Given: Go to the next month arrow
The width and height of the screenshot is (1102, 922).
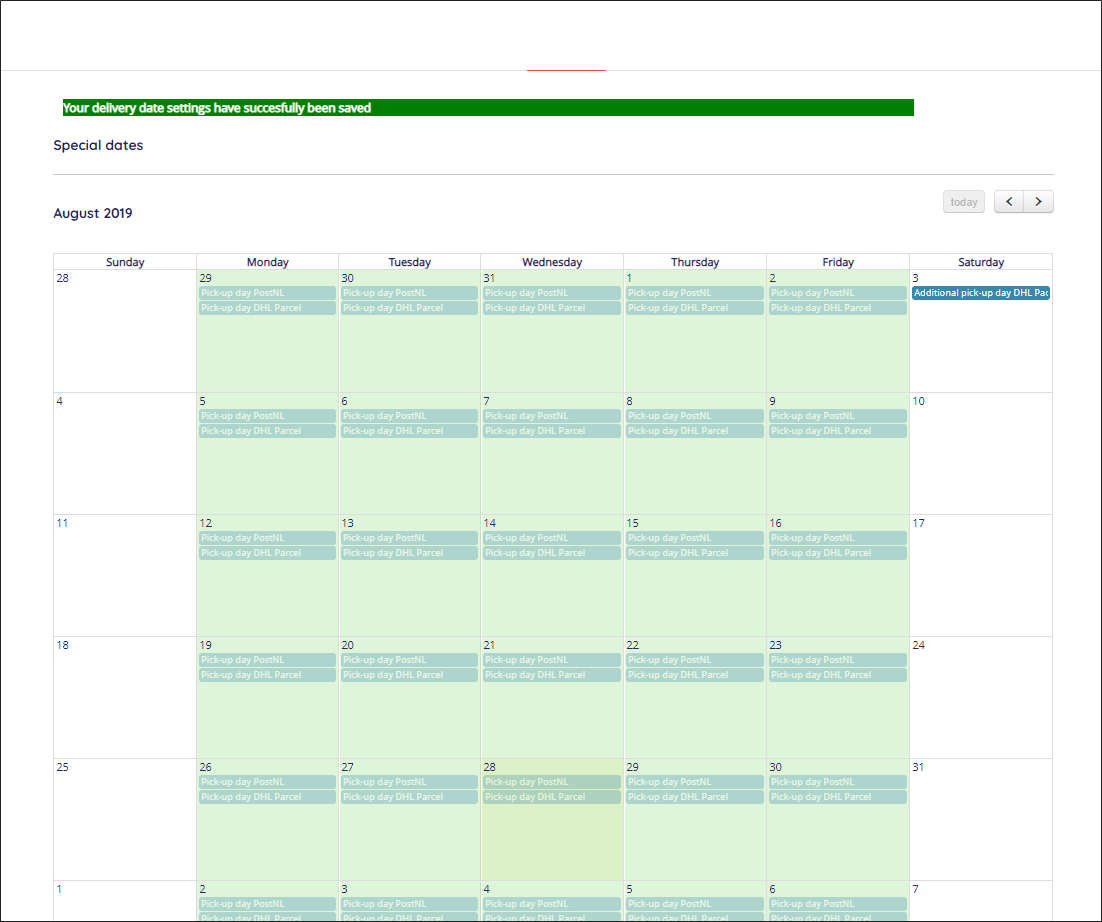Looking at the screenshot, I should [1038, 202].
